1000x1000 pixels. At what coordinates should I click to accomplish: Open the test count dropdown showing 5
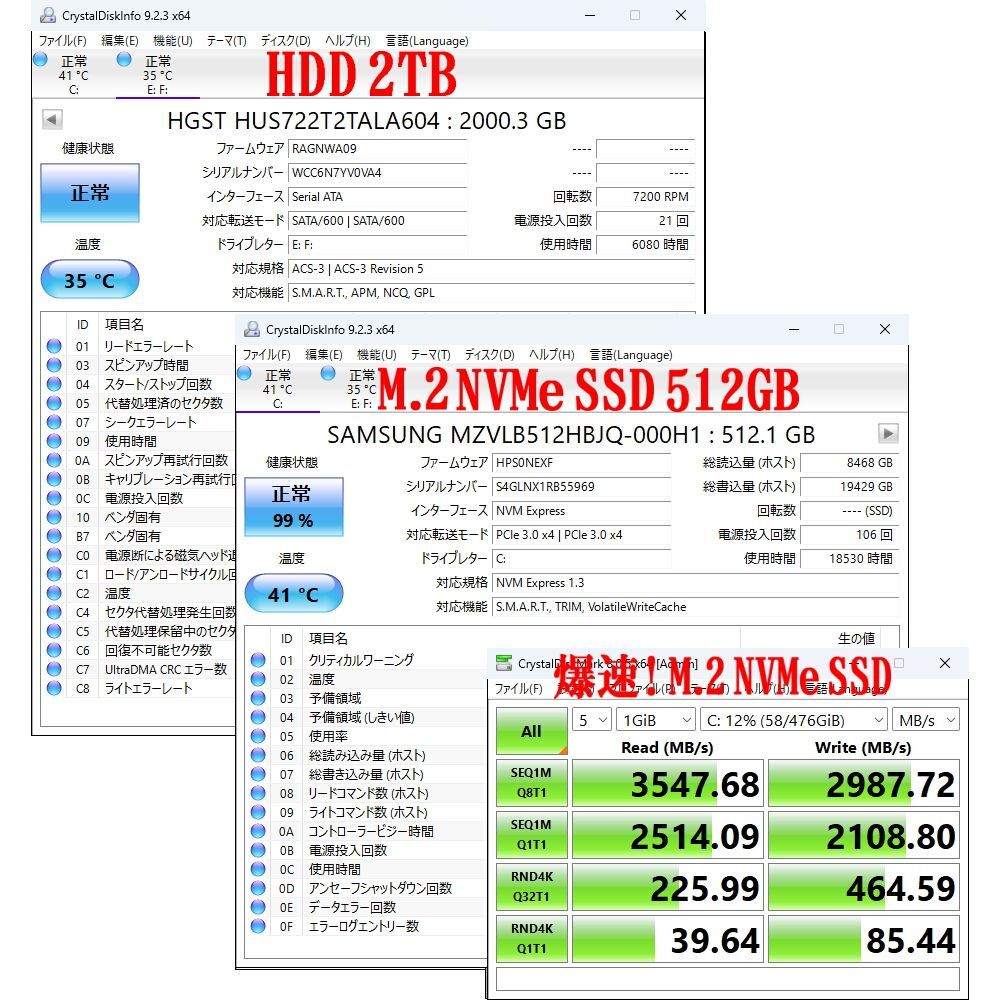tap(591, 720)
